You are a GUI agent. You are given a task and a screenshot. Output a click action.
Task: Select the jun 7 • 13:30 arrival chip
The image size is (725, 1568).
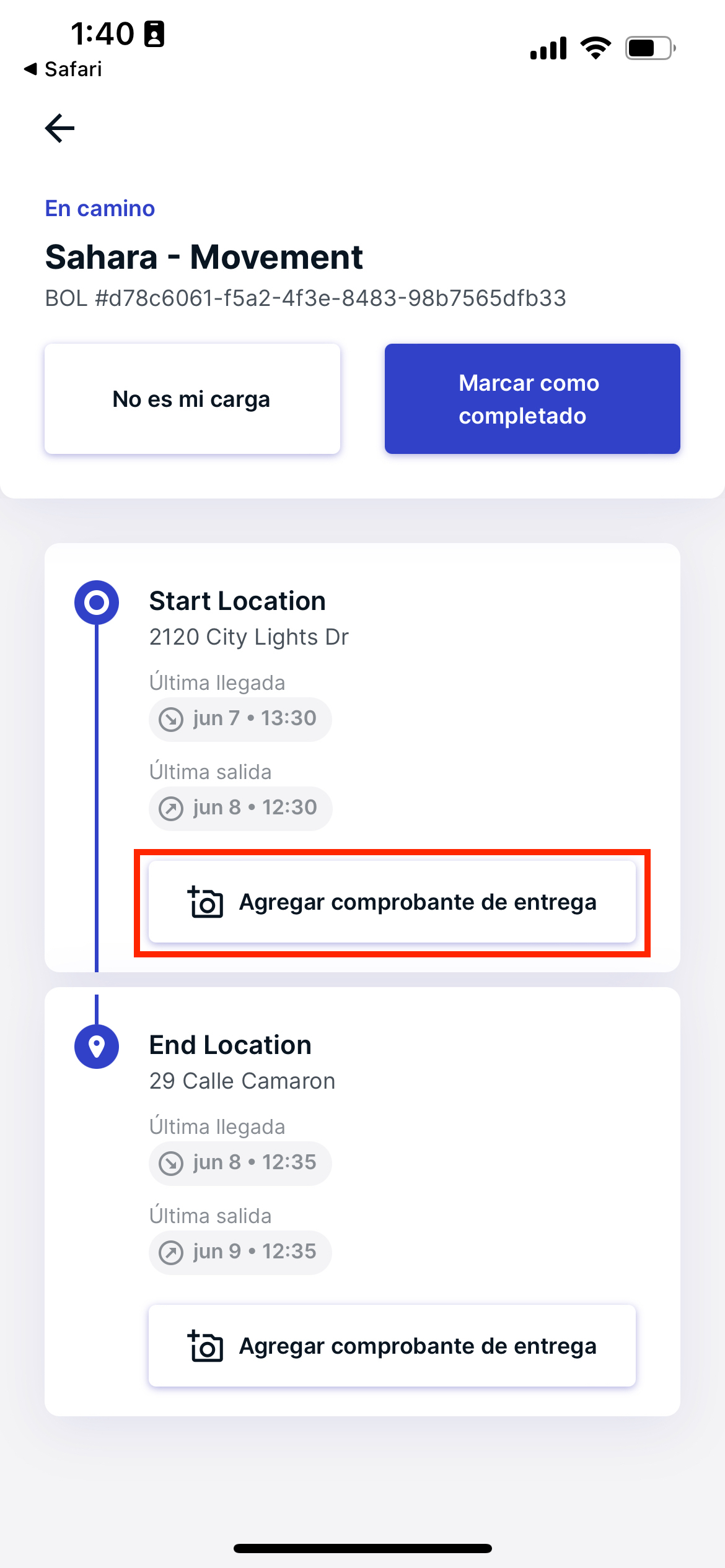tap(240, 719)
